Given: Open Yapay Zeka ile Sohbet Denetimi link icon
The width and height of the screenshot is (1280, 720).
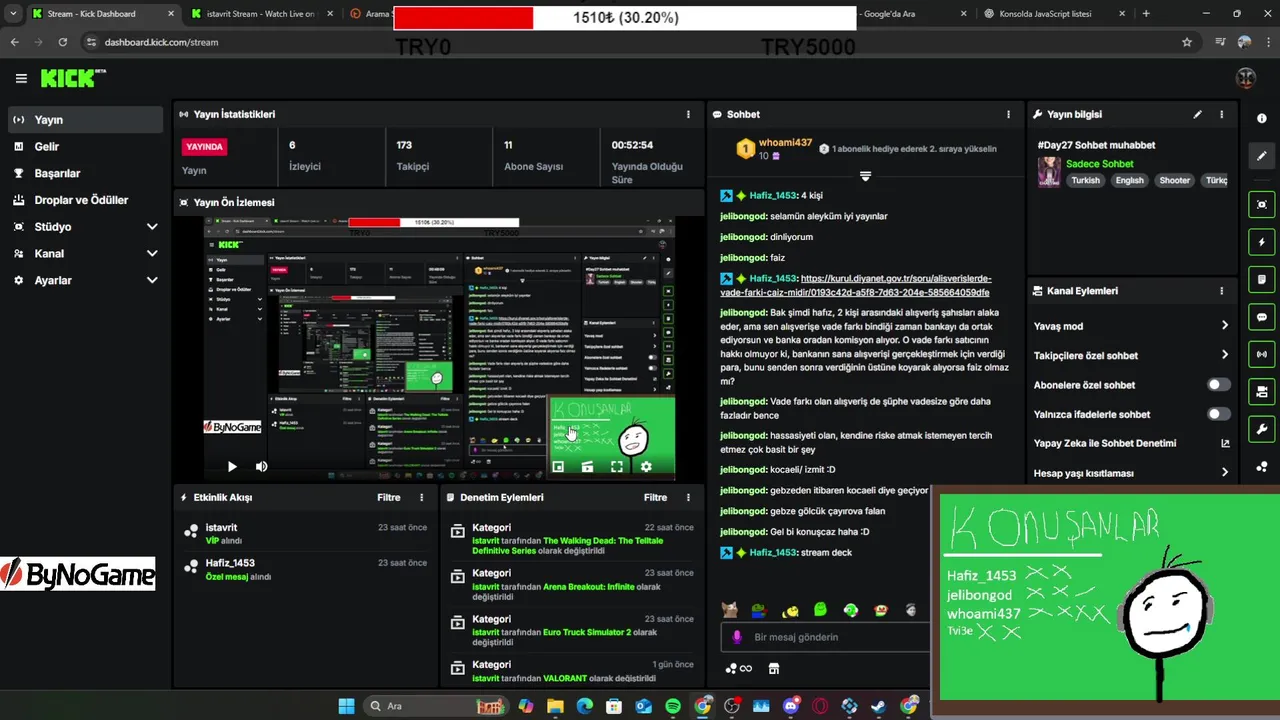Looking at the screenshot, I should pyautogui.click(x=1225, y=443).
